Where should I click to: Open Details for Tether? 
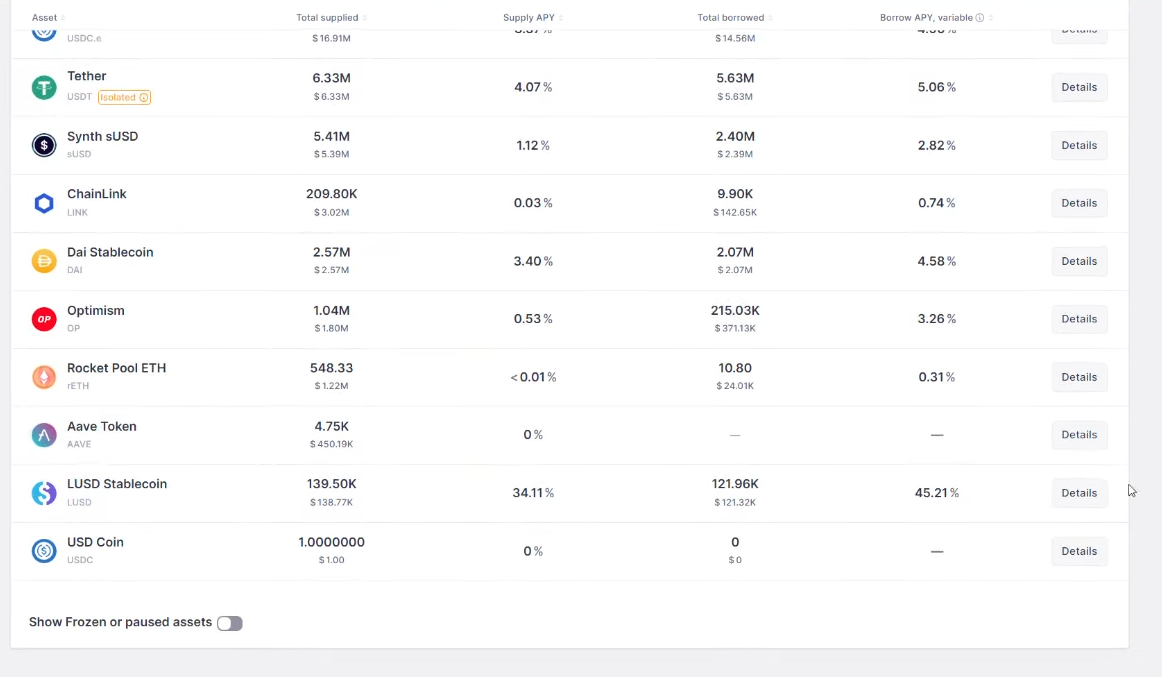coord(1079,87)
